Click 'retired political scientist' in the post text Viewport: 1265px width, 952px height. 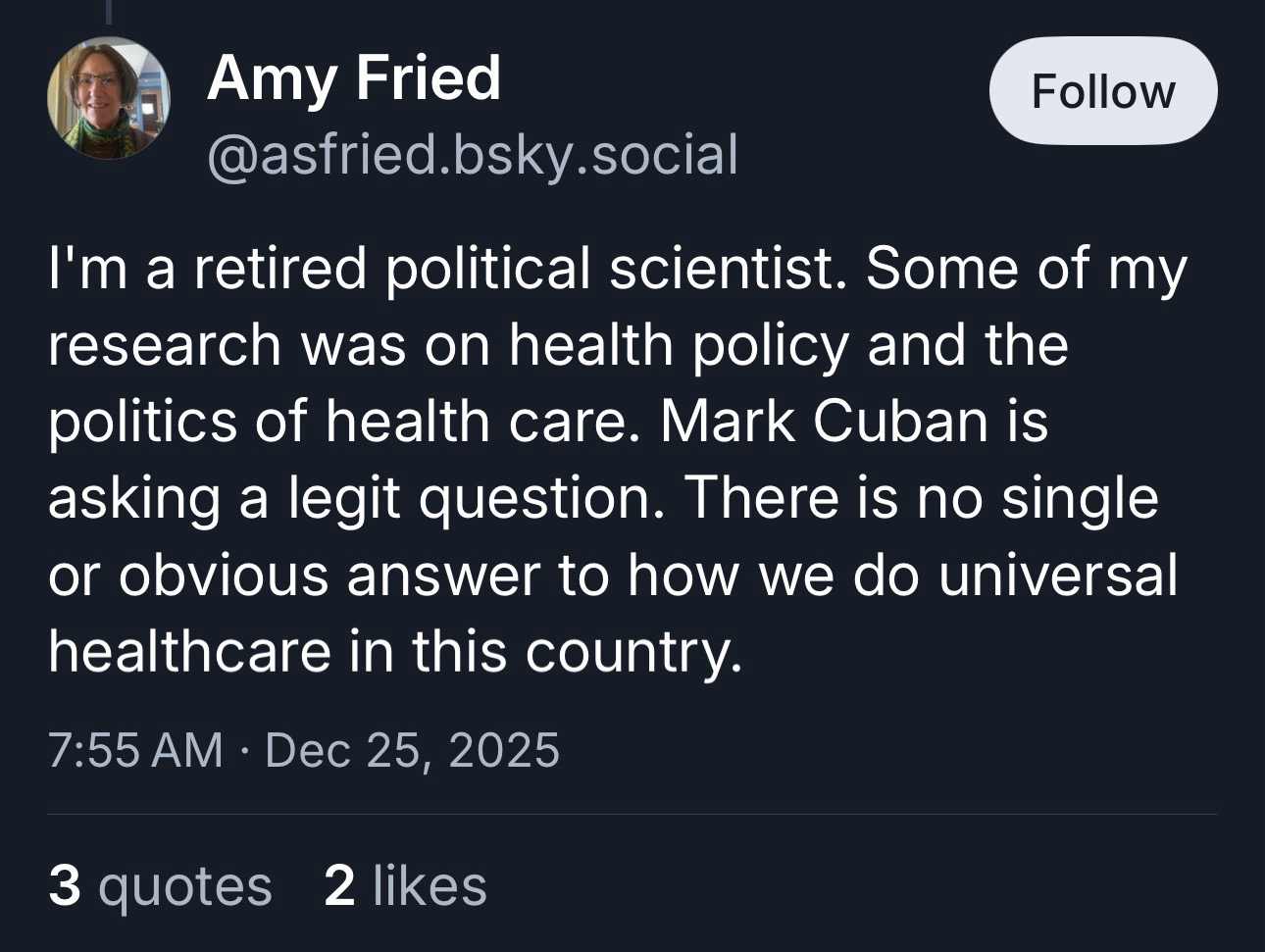pyautogui.click(x=513, y=269)
